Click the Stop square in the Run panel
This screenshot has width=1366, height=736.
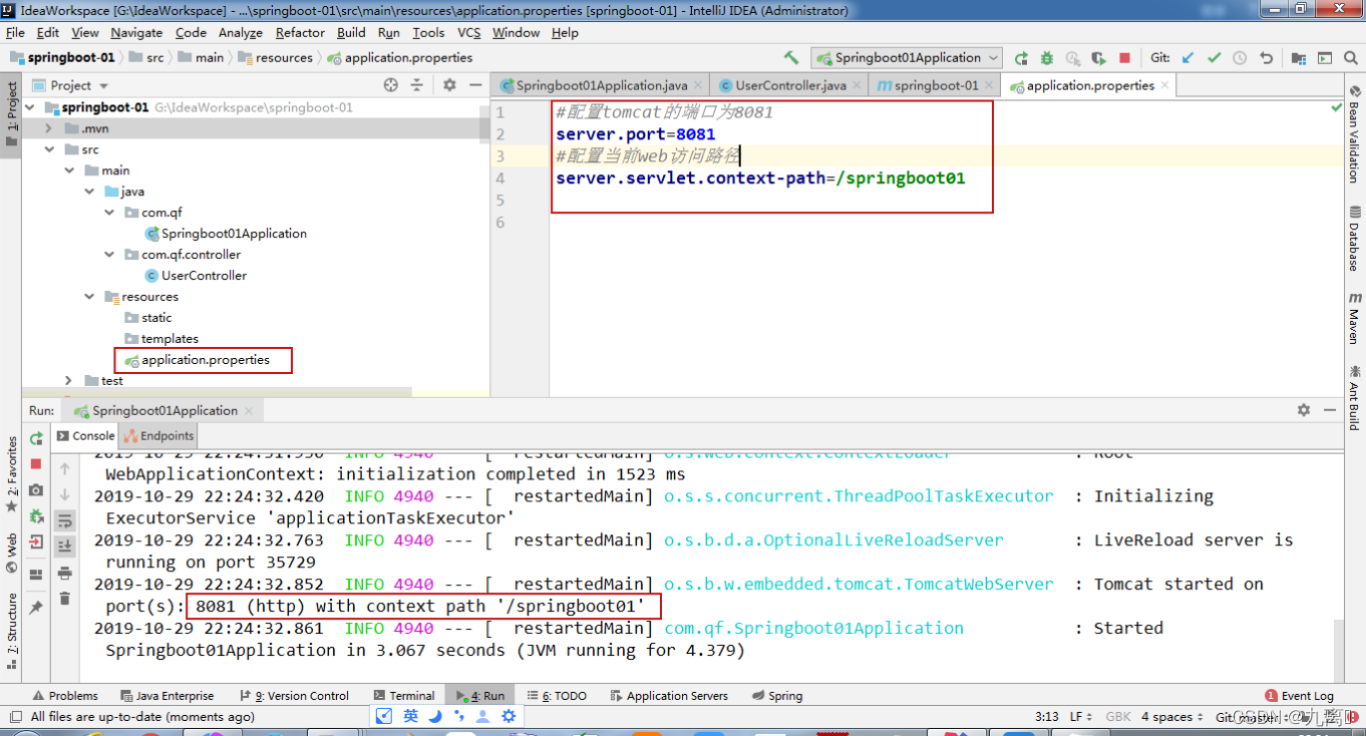[36, 464]
